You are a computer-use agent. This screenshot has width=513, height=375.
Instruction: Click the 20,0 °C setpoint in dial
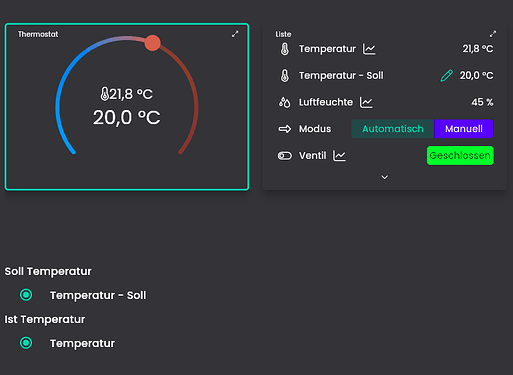127,117
